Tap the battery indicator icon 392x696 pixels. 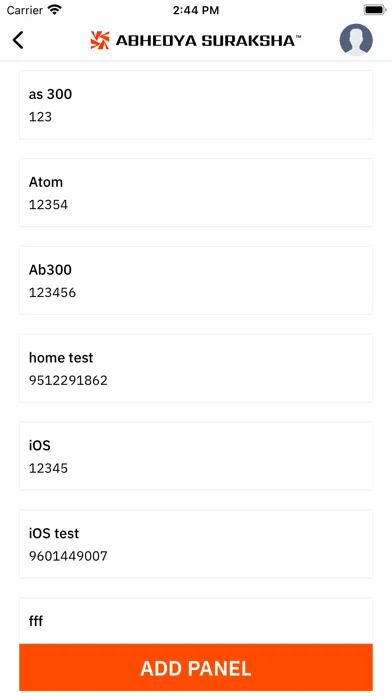coord(375,10)
